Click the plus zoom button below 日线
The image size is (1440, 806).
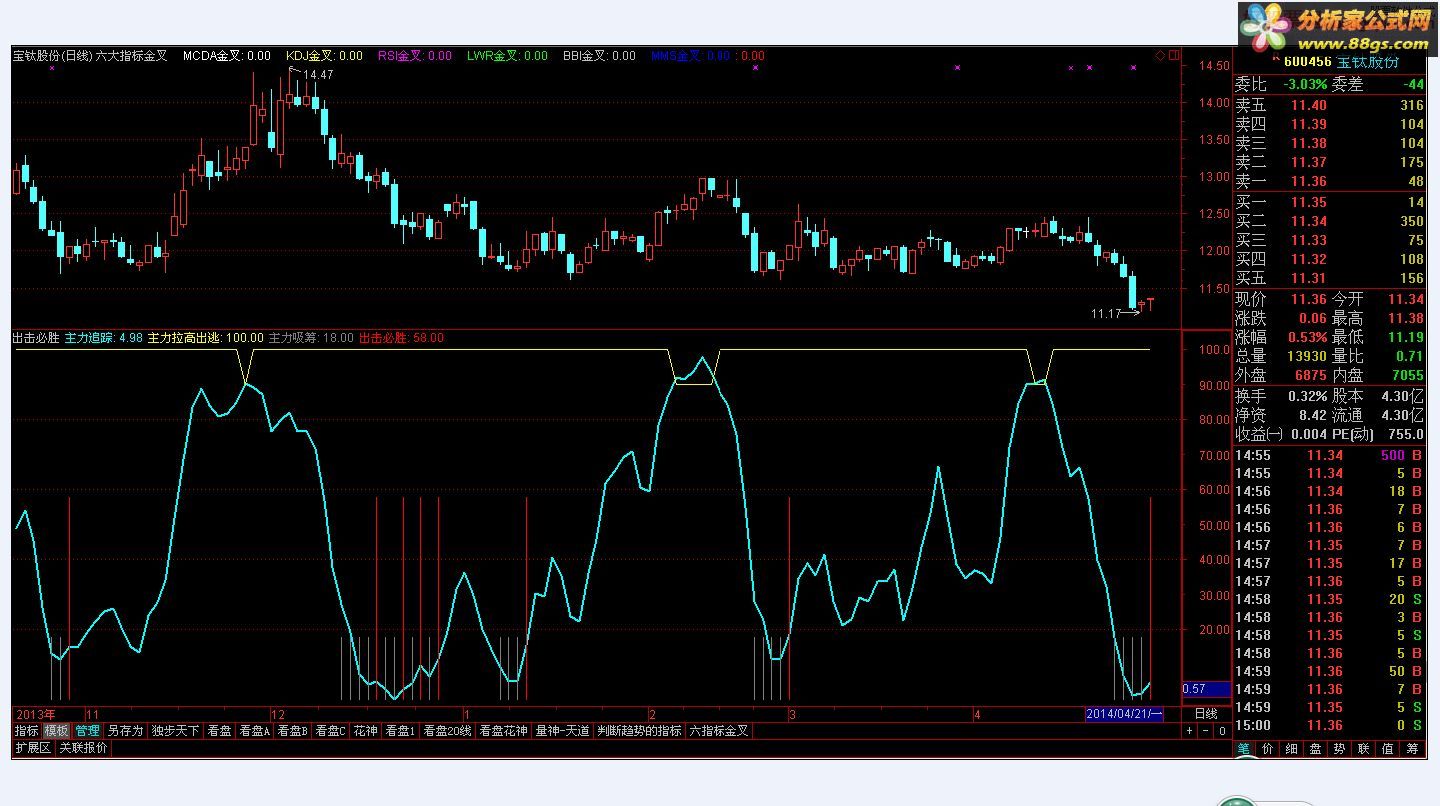coord(1189,731)
